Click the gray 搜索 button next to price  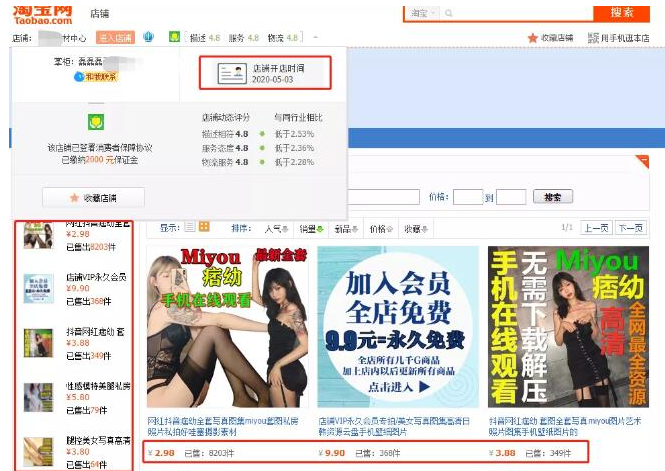click(x=553, y=197)
